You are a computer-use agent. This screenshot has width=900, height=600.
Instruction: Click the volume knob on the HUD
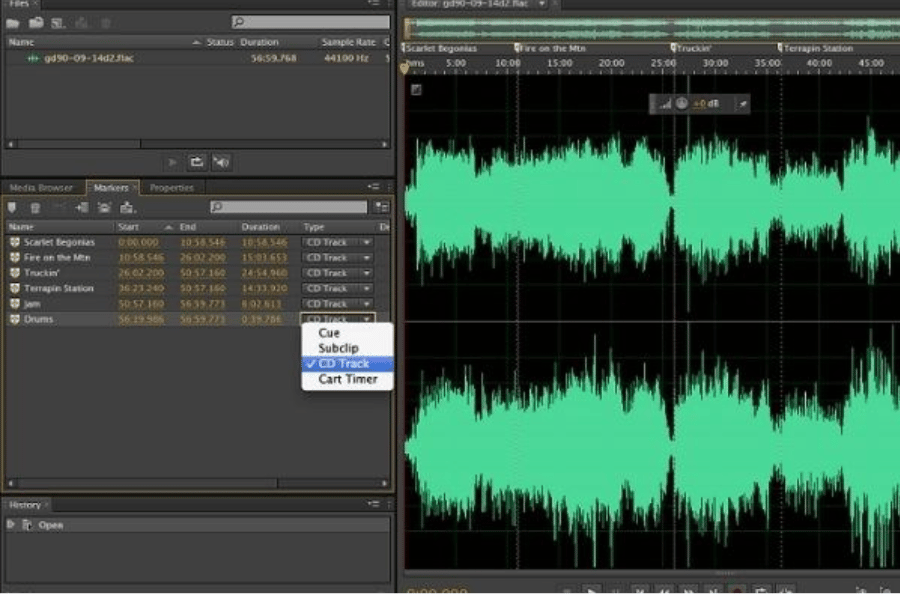tap(682, 103)
